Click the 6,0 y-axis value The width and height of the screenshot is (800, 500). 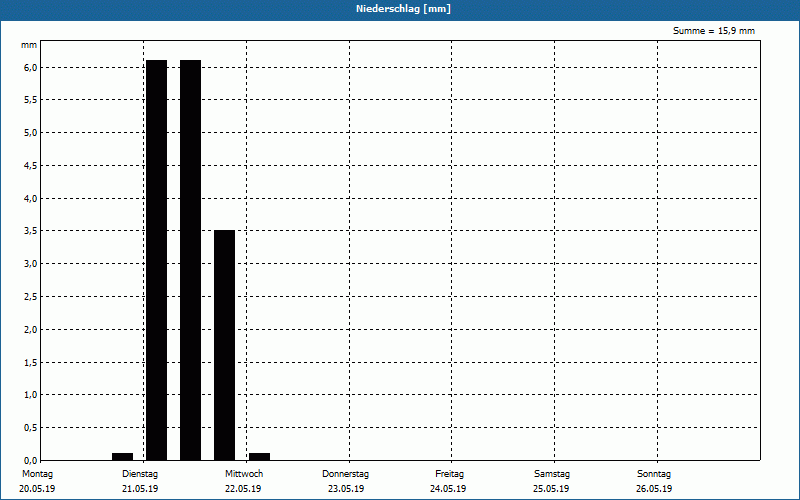pyautogui.click(x=30, y=68)
